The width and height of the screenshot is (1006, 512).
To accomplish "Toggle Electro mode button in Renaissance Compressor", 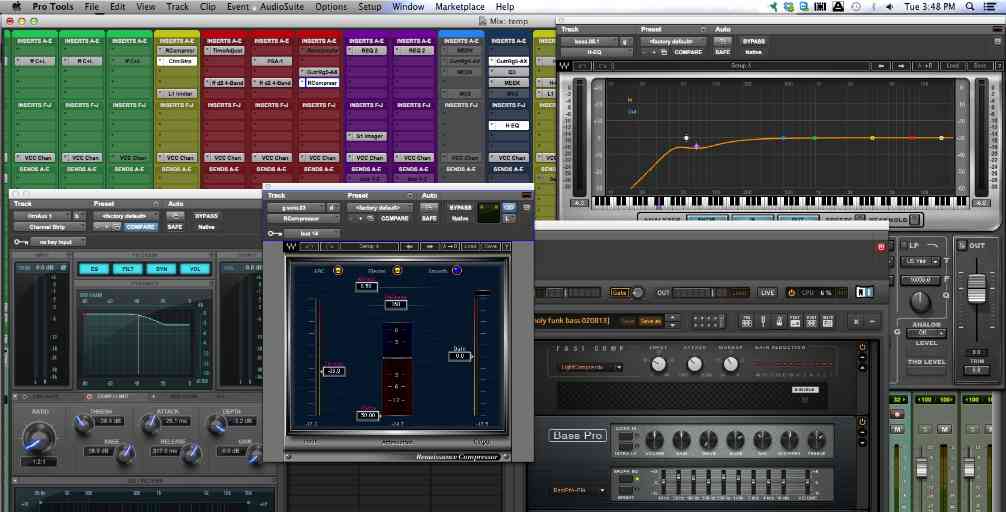I will tap(397, 271).
